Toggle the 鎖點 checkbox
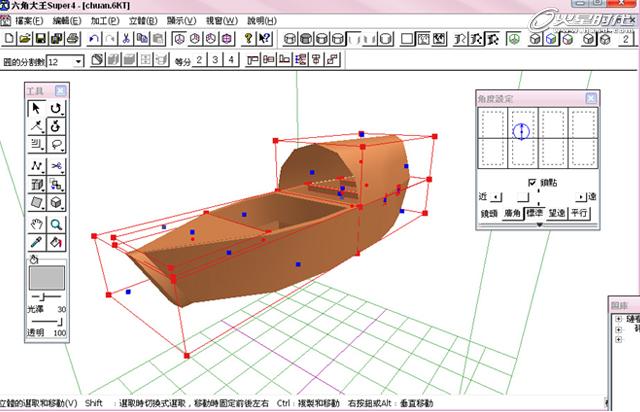640x412 pixels. 532,183
